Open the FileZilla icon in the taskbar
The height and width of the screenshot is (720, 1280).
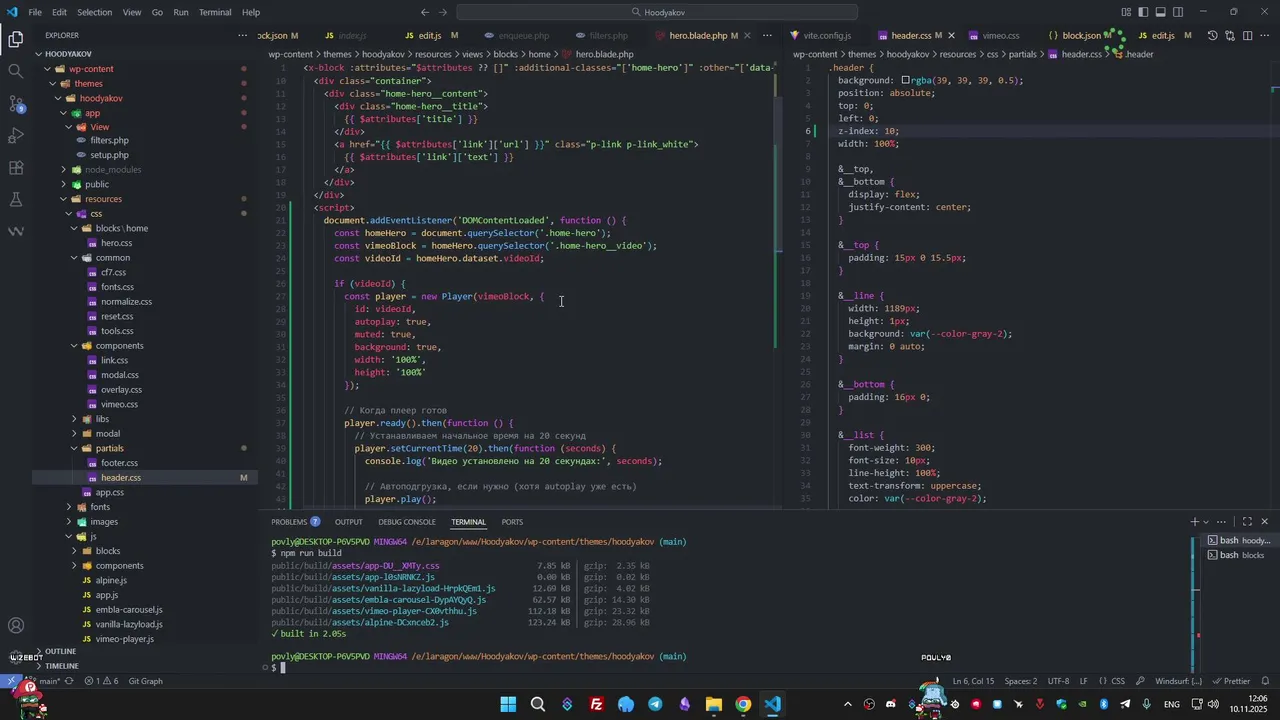(597, 704)
